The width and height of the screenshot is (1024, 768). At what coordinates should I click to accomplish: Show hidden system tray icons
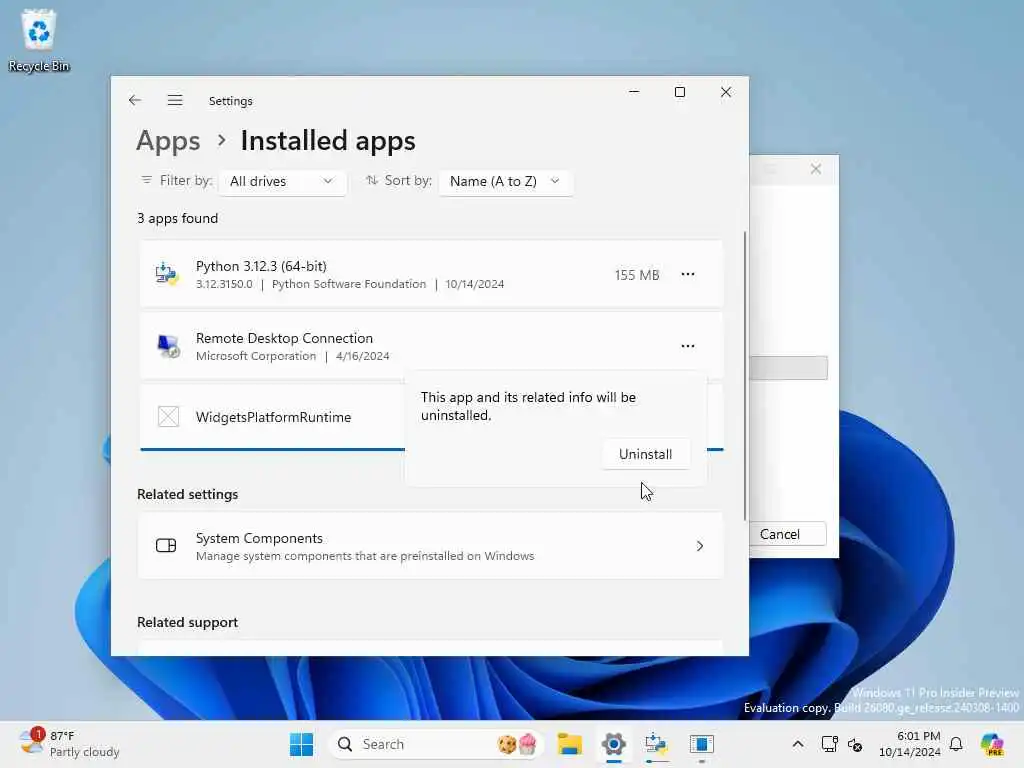(797, 744)
